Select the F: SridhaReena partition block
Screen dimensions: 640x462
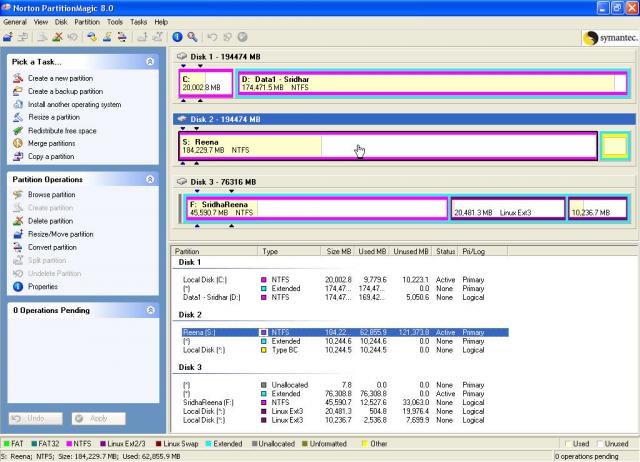(317, 208)
